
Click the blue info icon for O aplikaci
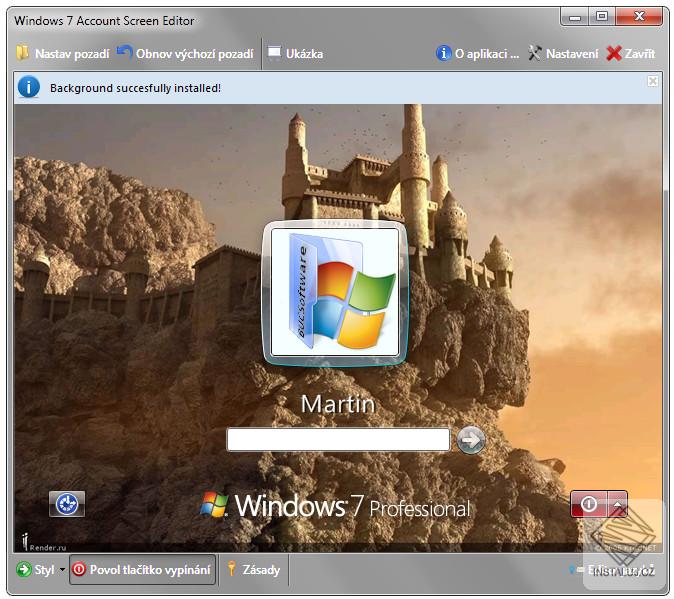(444, 53)
